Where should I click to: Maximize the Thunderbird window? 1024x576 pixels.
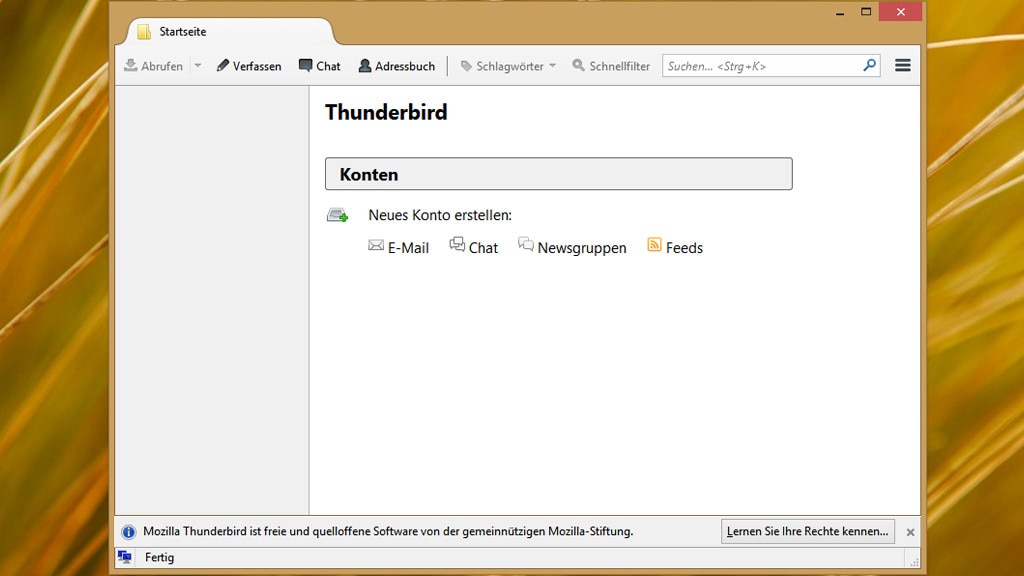click(866, 12)
